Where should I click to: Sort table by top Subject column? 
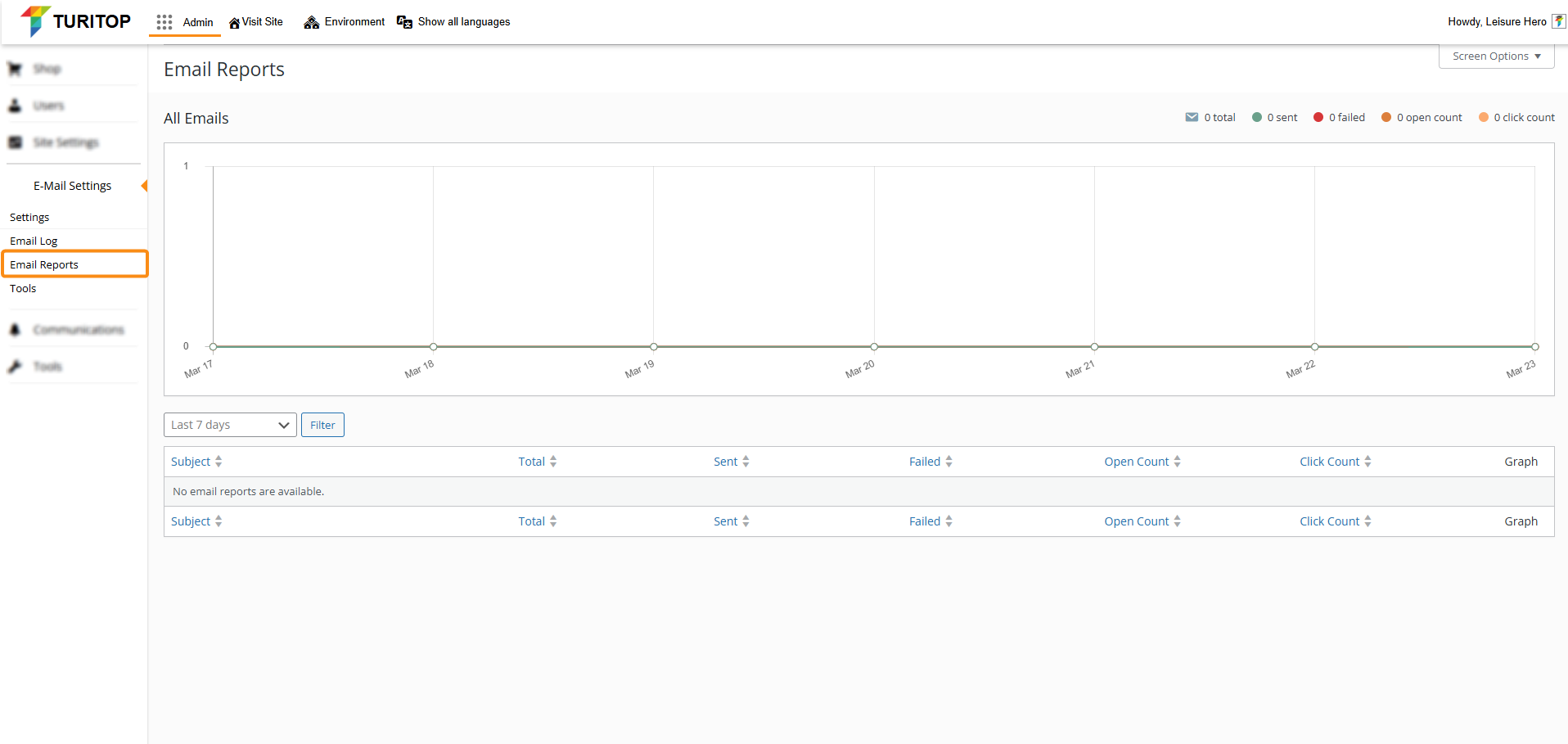(x=191, y=462)
